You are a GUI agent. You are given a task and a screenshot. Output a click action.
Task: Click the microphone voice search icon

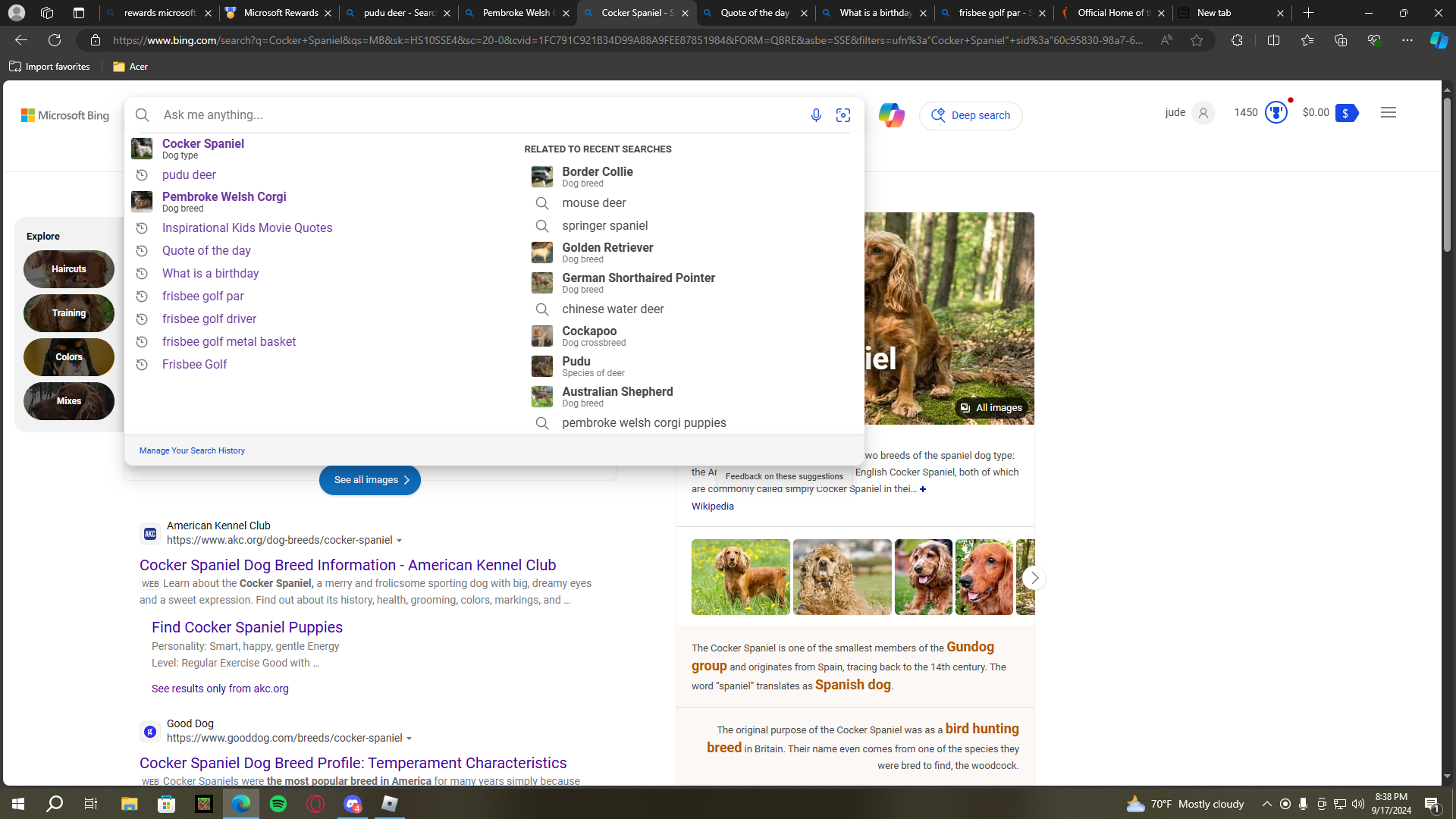pyautogui.click(x=816, y=115)
